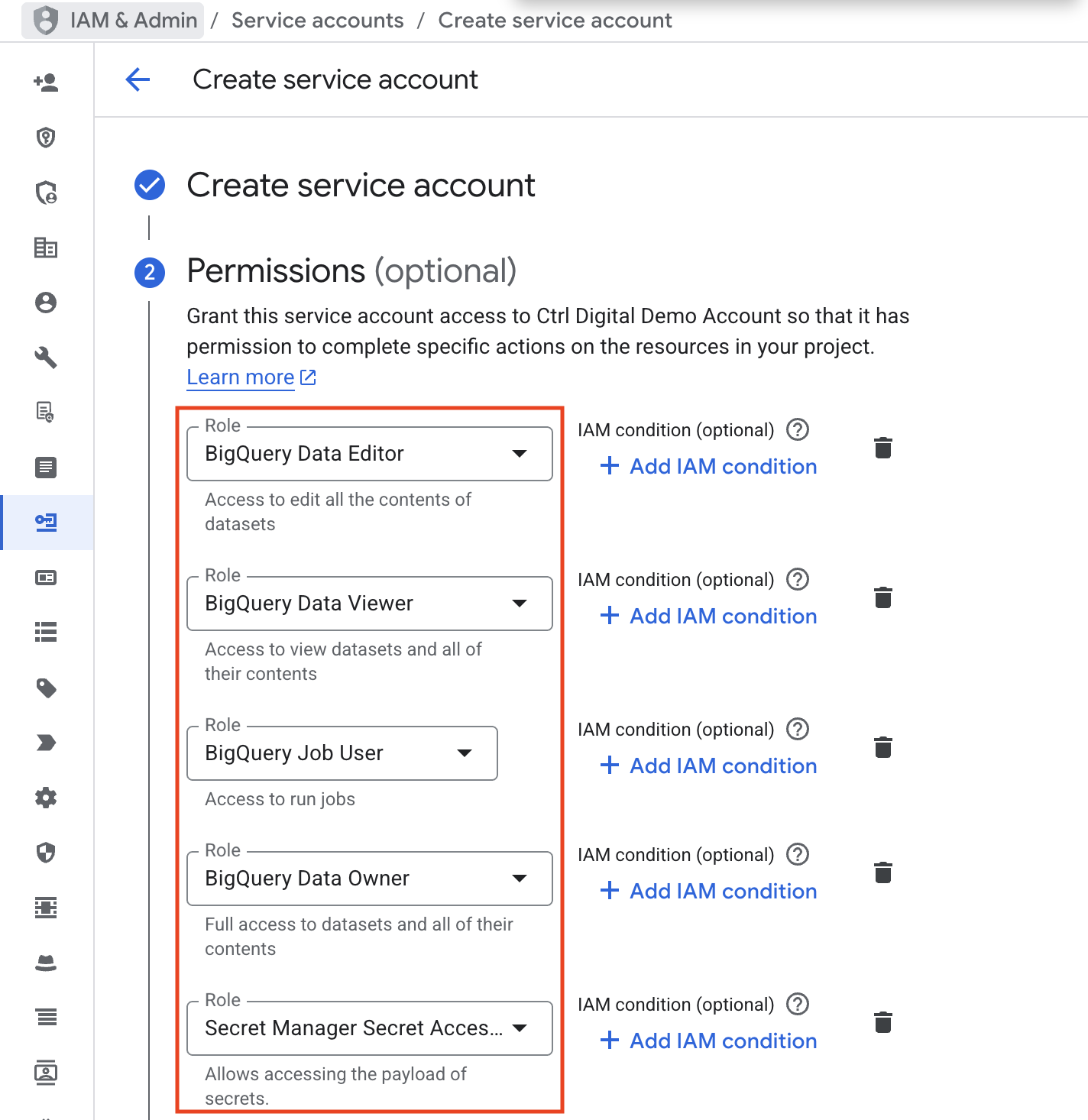The width and height of the screenshot is (1088, 1120).
Task: Click the back arrow beside Create service account
Action: [138, 79]
